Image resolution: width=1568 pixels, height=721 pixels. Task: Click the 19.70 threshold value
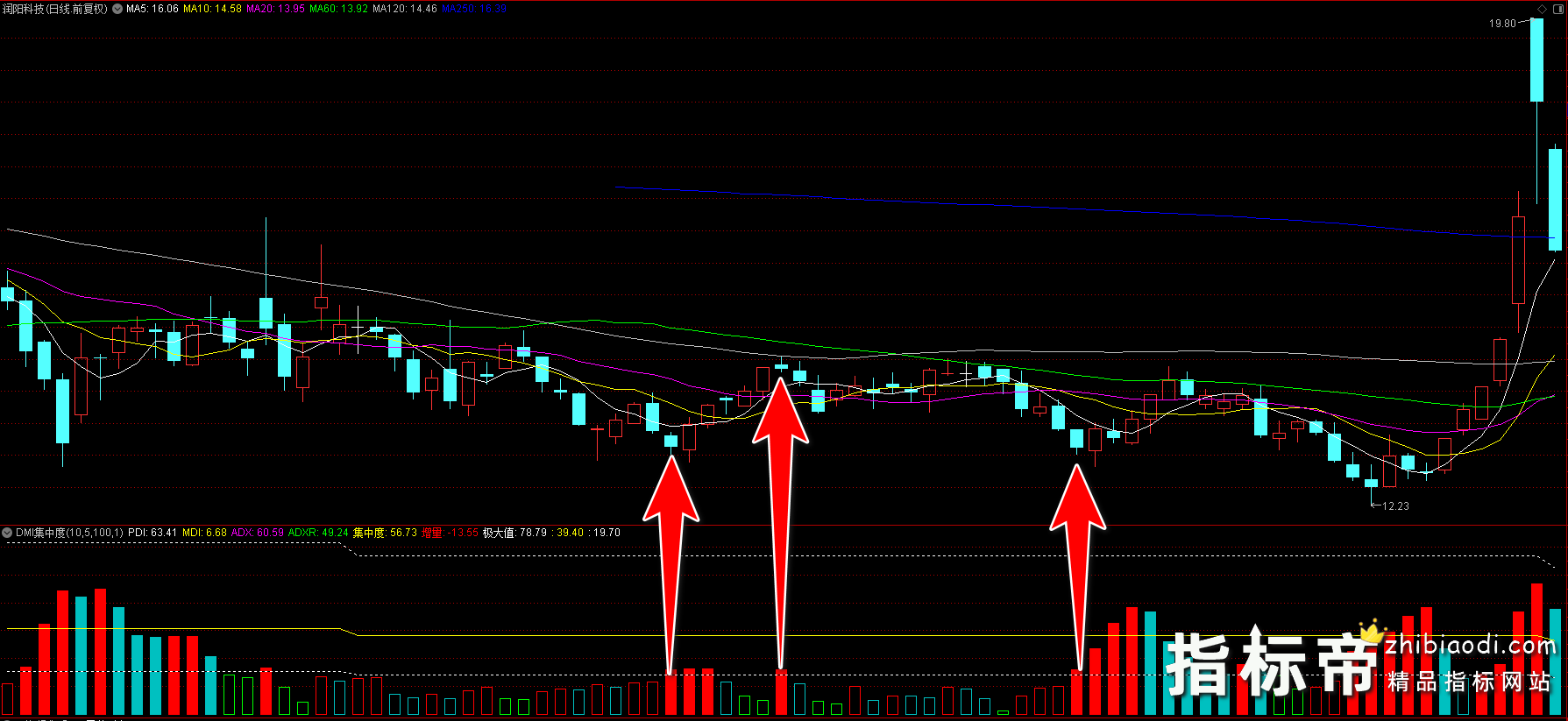point(607,533)
